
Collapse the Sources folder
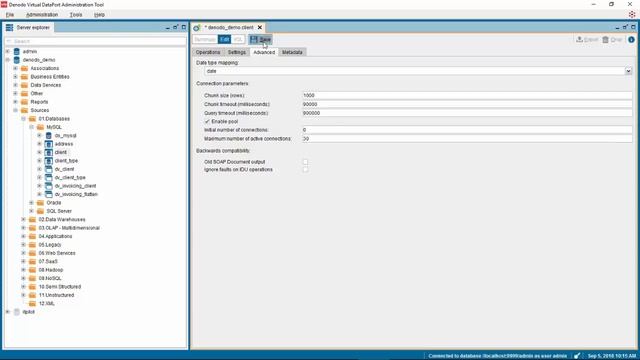(16, 110)
